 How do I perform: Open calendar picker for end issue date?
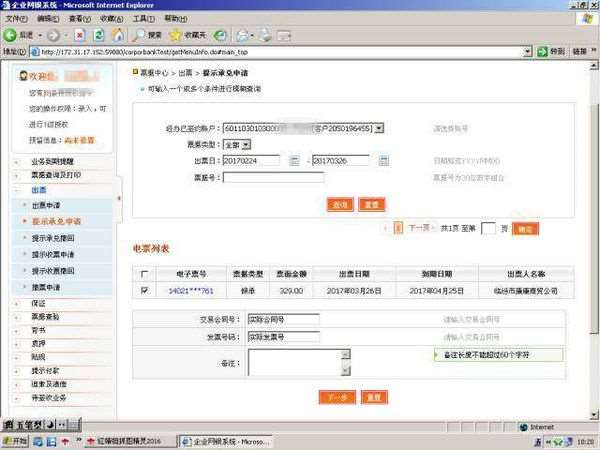[x=384, y=160]
